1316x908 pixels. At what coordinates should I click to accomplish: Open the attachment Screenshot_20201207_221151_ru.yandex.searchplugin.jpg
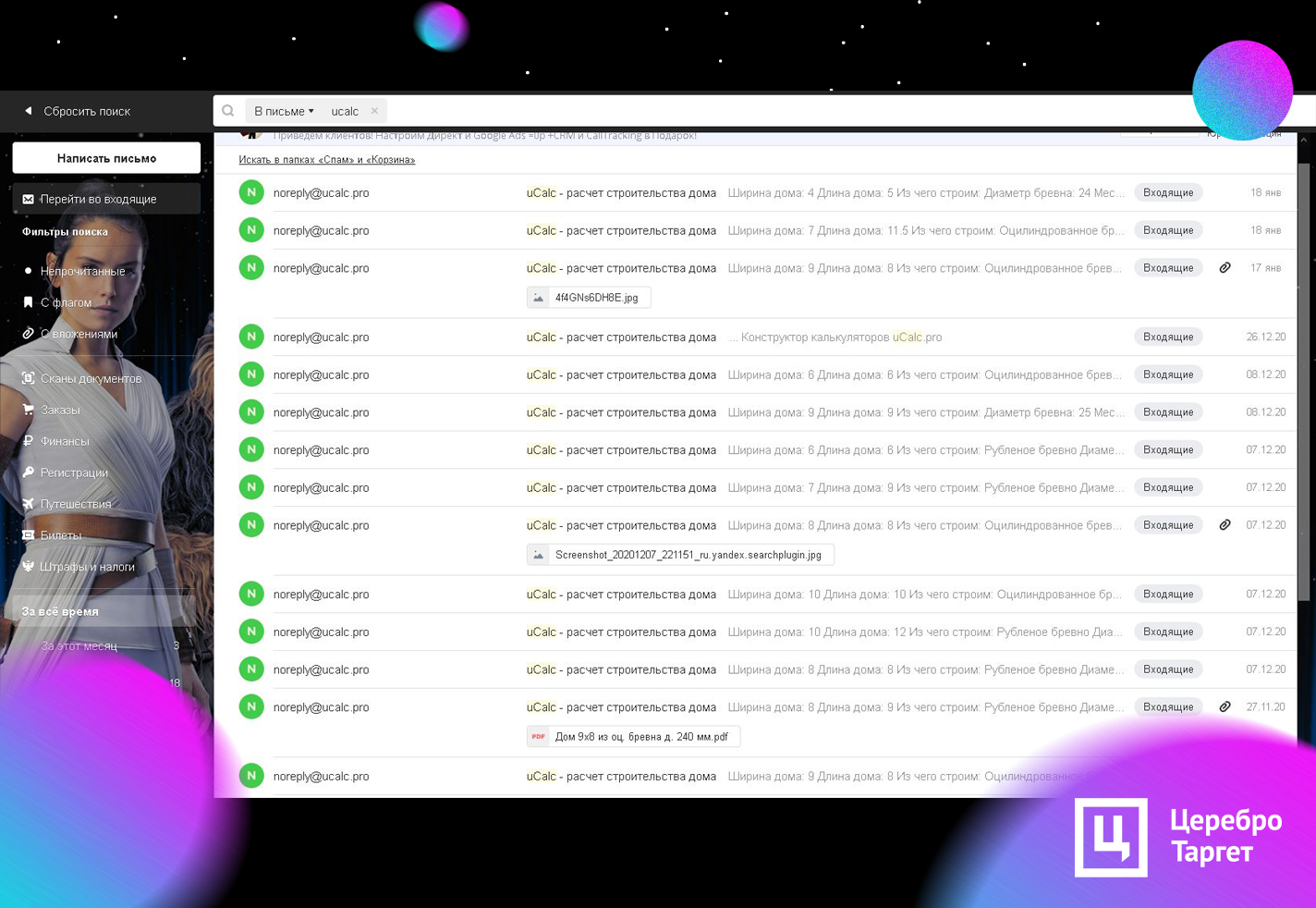coord(680,555)
